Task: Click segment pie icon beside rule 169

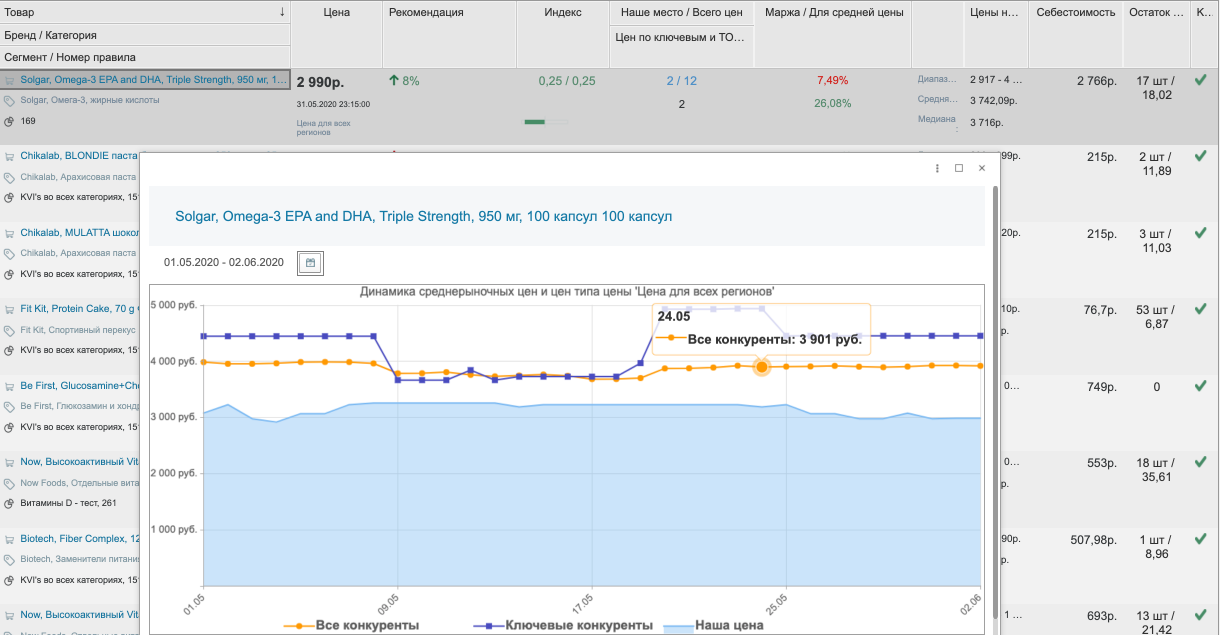Action: pos(9,121)
